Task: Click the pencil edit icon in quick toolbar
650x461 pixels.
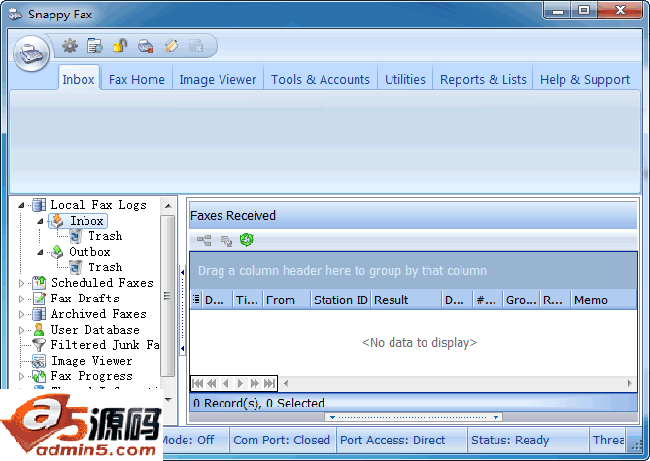Action: click(x=171, y=46)
